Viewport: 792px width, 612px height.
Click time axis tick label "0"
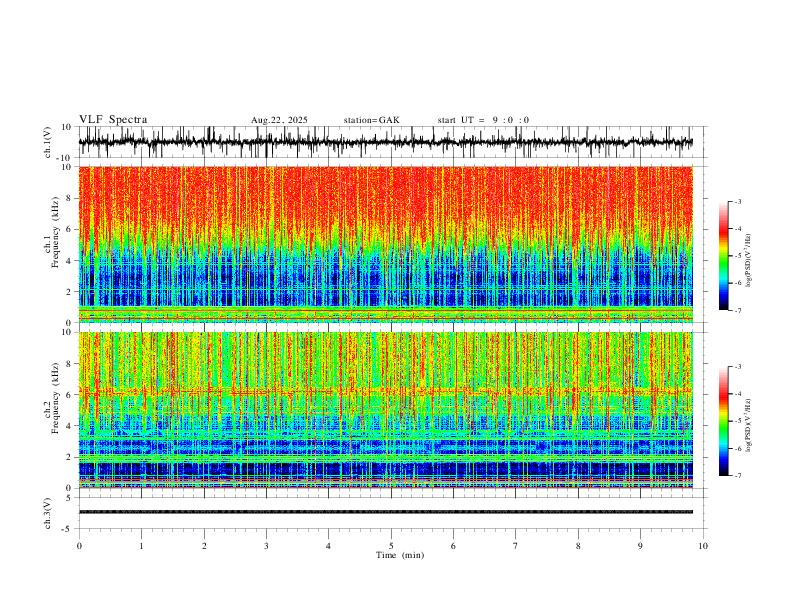(79, 546)
